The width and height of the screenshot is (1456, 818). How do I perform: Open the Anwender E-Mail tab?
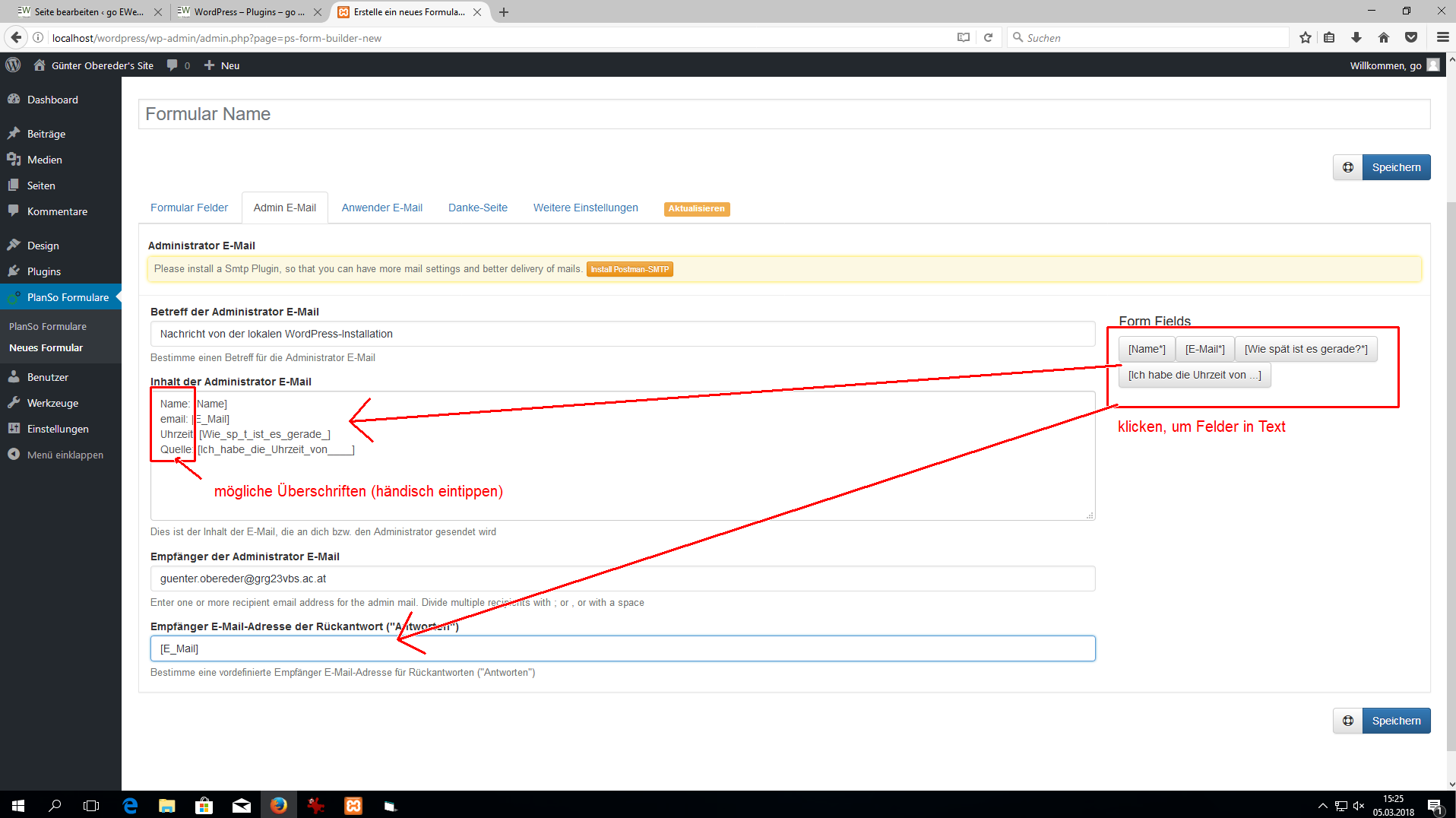(x=382, y=208)
